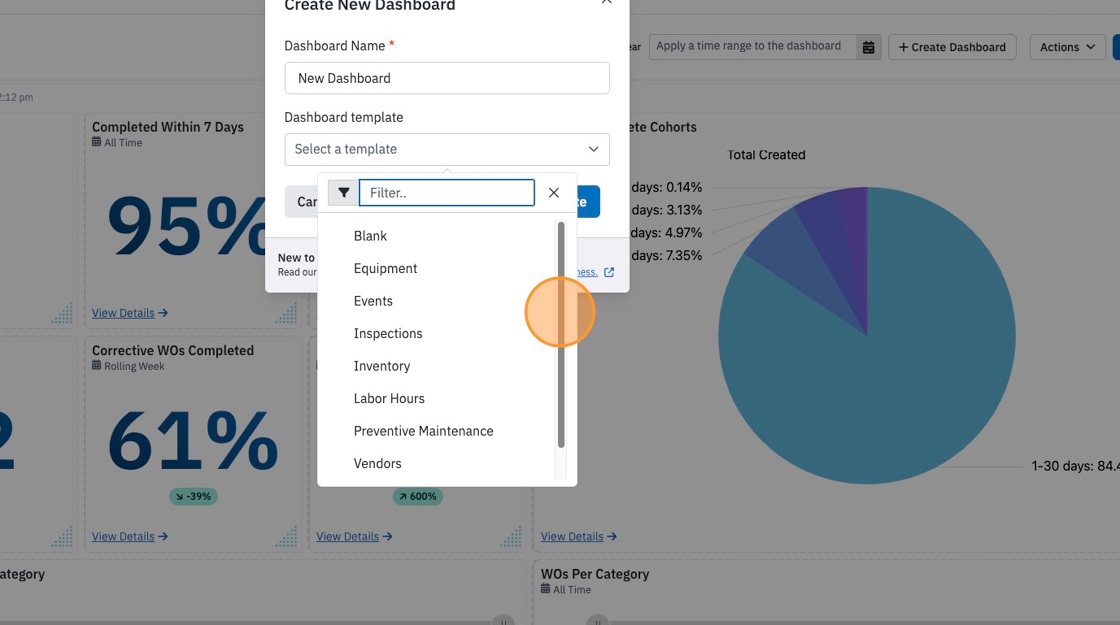Expand the Select a template dropdown

pyautogui.click(x=447, y=149)
